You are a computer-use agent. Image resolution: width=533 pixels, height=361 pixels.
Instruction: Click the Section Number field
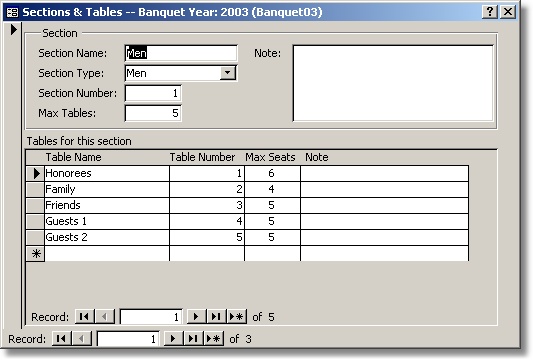pyautogui.click(x=153, y=93)
